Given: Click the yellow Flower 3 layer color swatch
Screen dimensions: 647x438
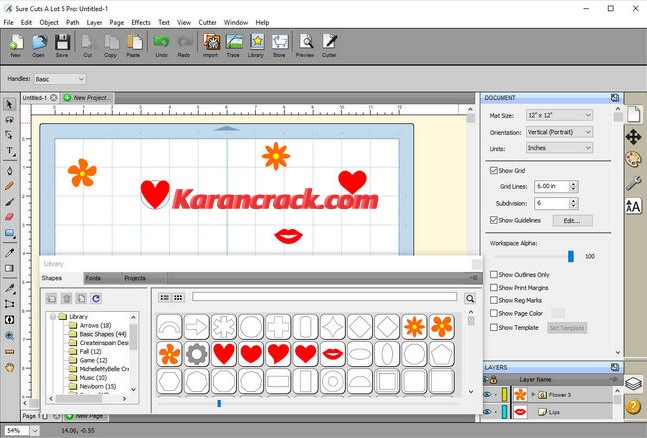Looking at the screenshot, I should (504, 395).
